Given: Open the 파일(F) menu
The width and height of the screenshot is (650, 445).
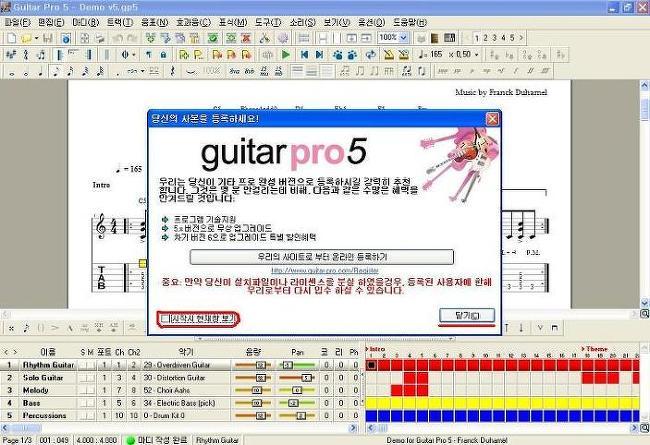Looking at the screenshot, I should coord(17,22).
